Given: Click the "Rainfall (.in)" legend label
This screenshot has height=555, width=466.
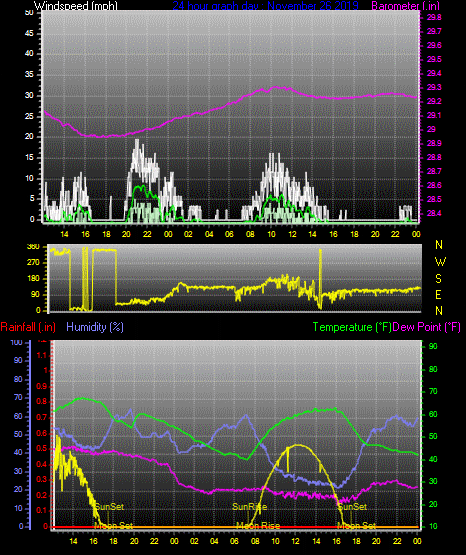Looking at the screenshot, I should click(28, 327).
